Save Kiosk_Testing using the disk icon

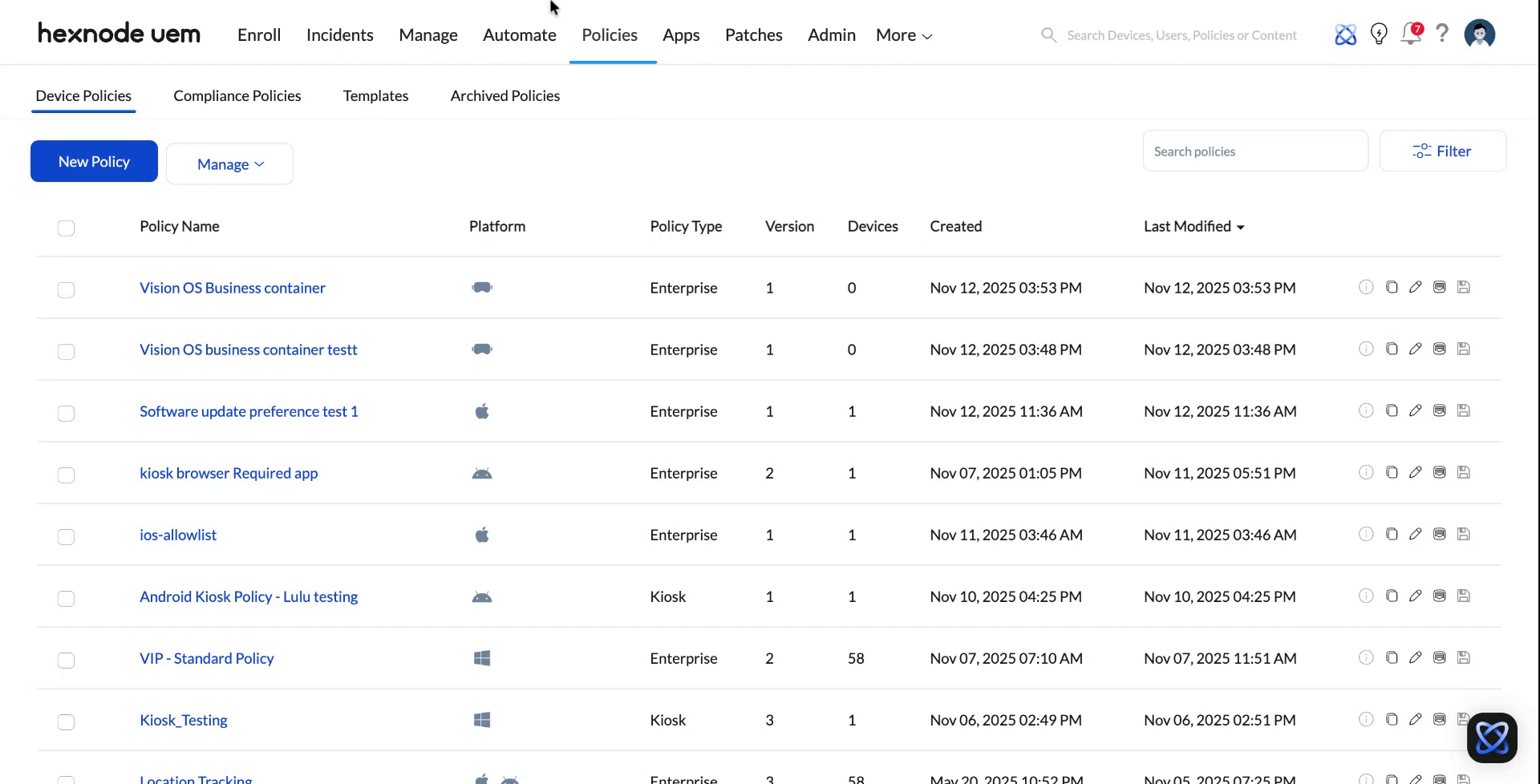(x=1464, y=719)
